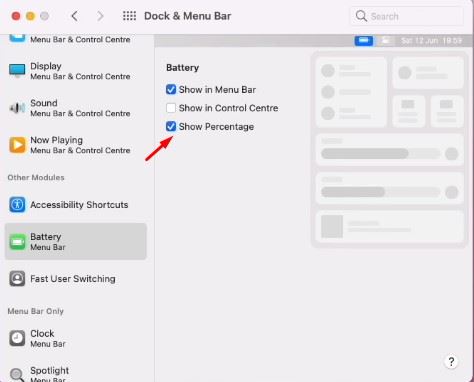Click the search magnifier icon

point(361,16)
